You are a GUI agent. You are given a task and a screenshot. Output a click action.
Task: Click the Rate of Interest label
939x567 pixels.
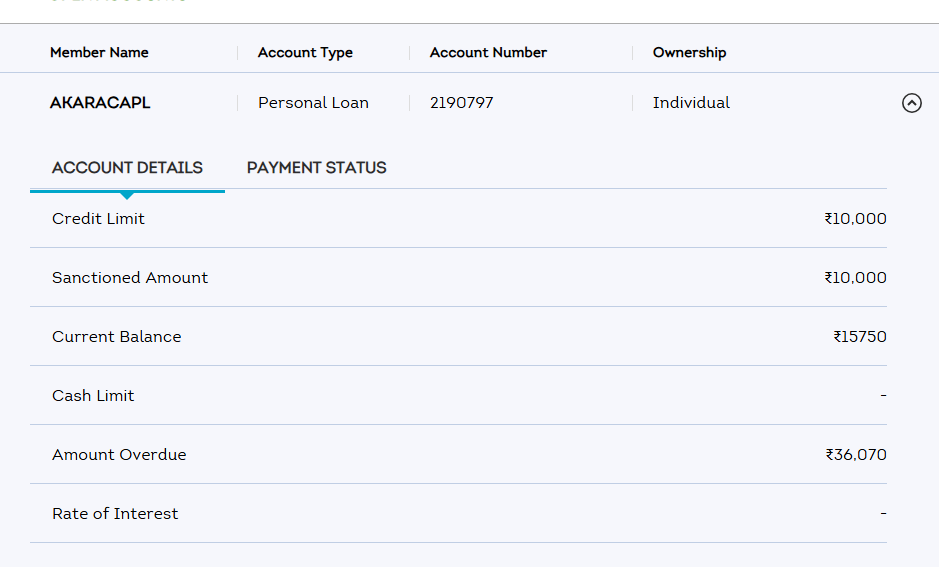point(115,513)
